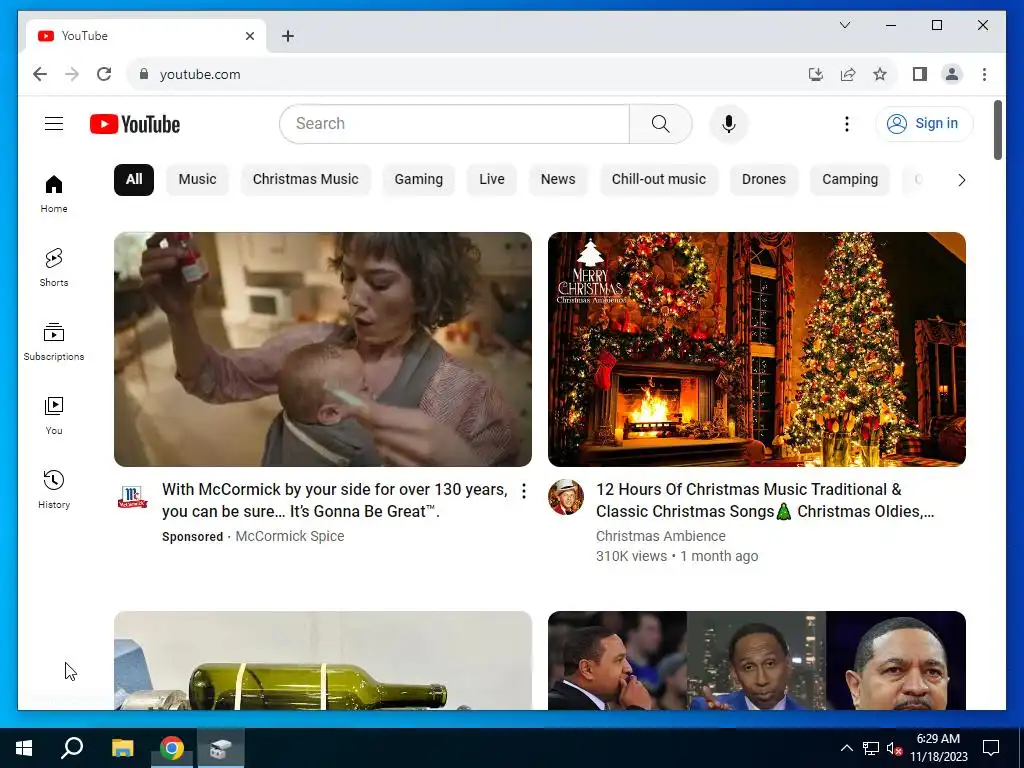The image size is (1024, 768).
Task: Click the muted volume tray icon
Action: 894,748
